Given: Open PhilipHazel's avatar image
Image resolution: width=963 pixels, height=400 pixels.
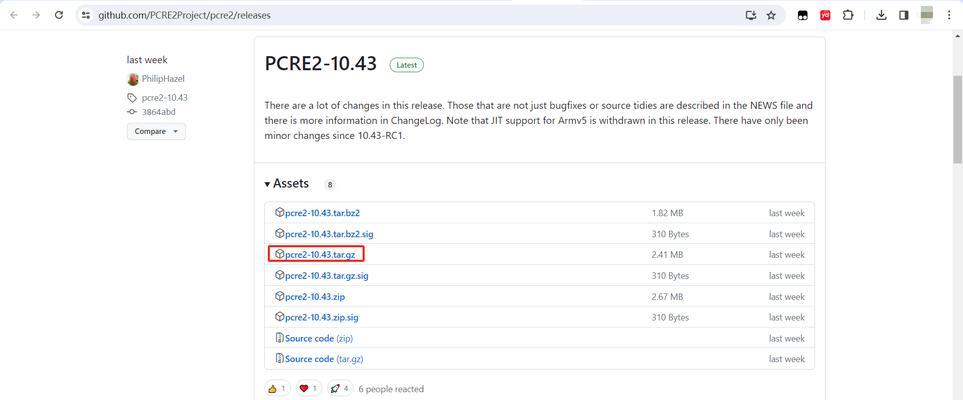Looking at the screenshot, I should click(x=133, y=79).
